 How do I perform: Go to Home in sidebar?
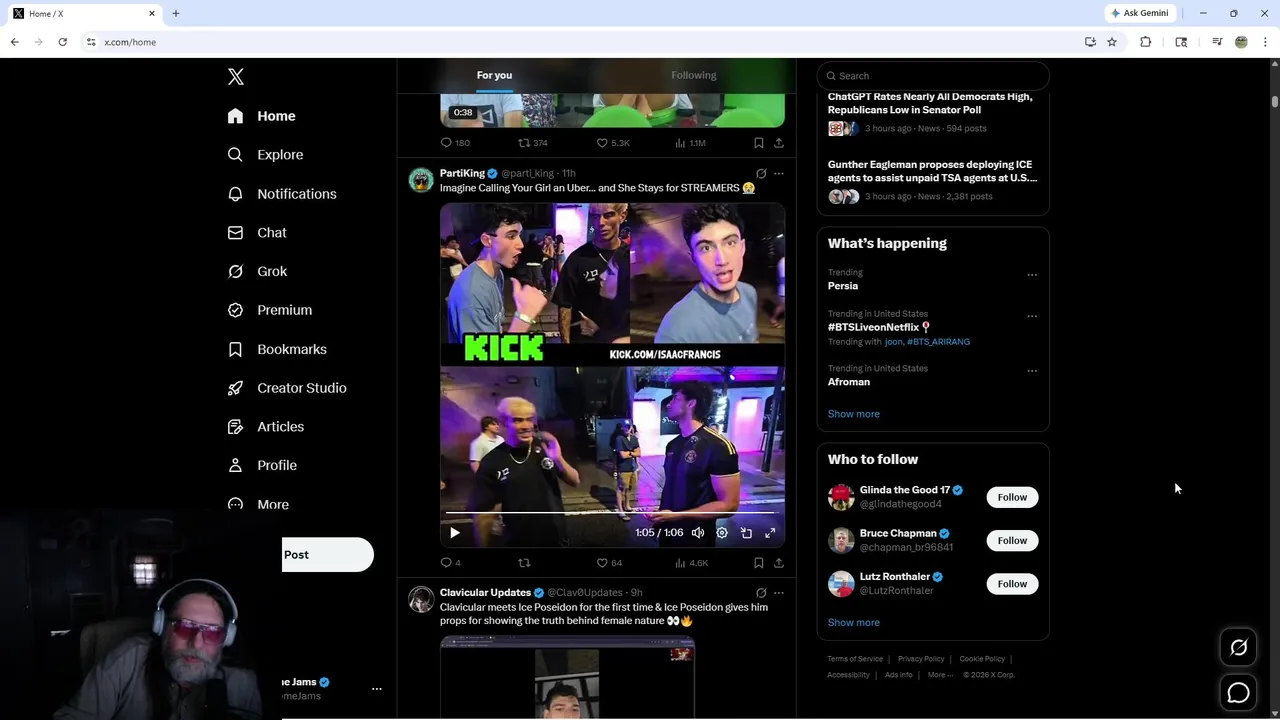[x=262, y=116]
